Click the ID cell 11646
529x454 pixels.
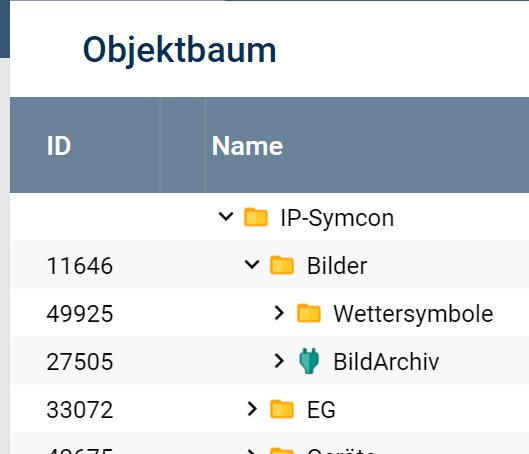point(80,266)
